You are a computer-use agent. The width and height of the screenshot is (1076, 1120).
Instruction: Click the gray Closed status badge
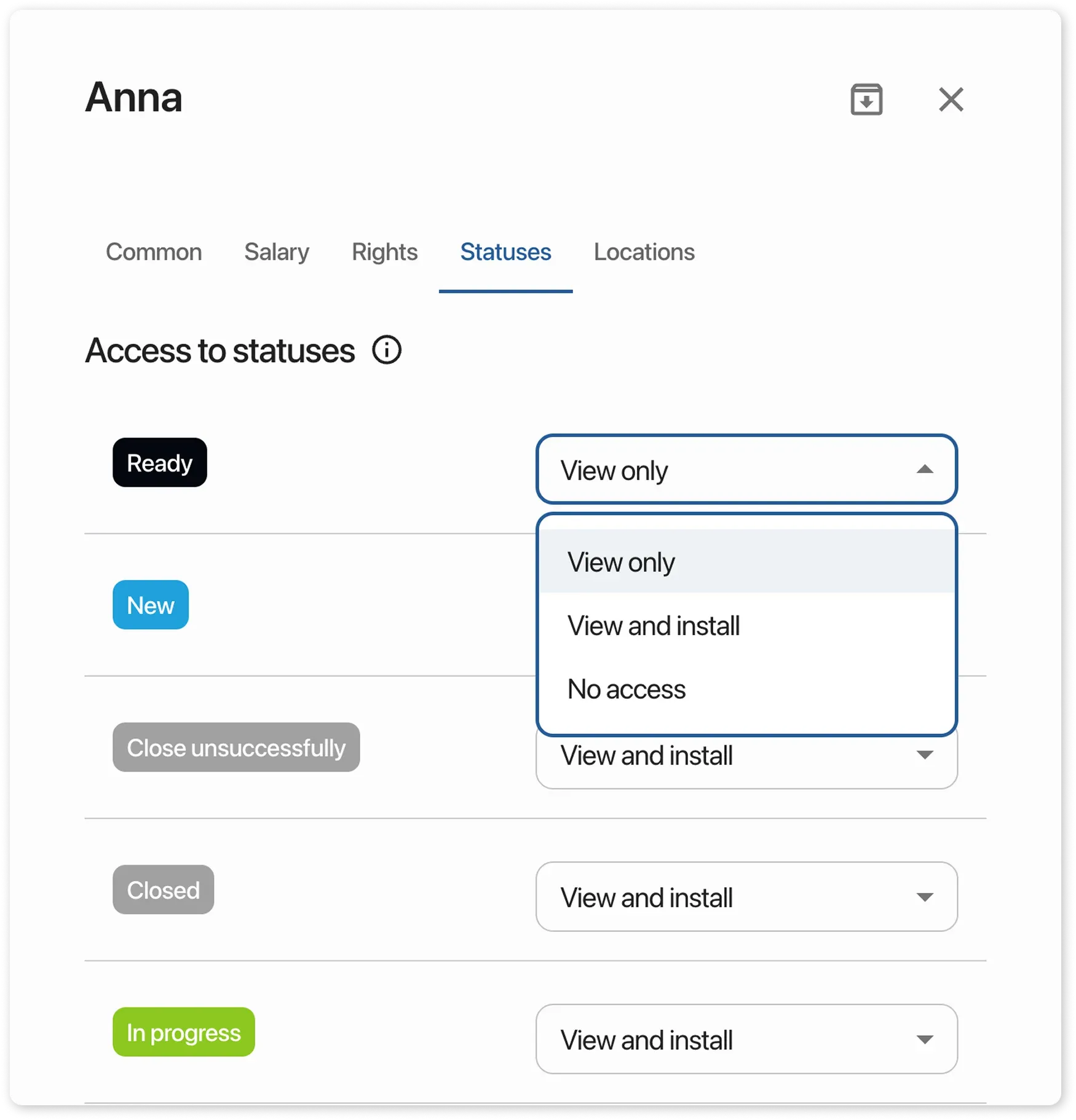(163, 890)
